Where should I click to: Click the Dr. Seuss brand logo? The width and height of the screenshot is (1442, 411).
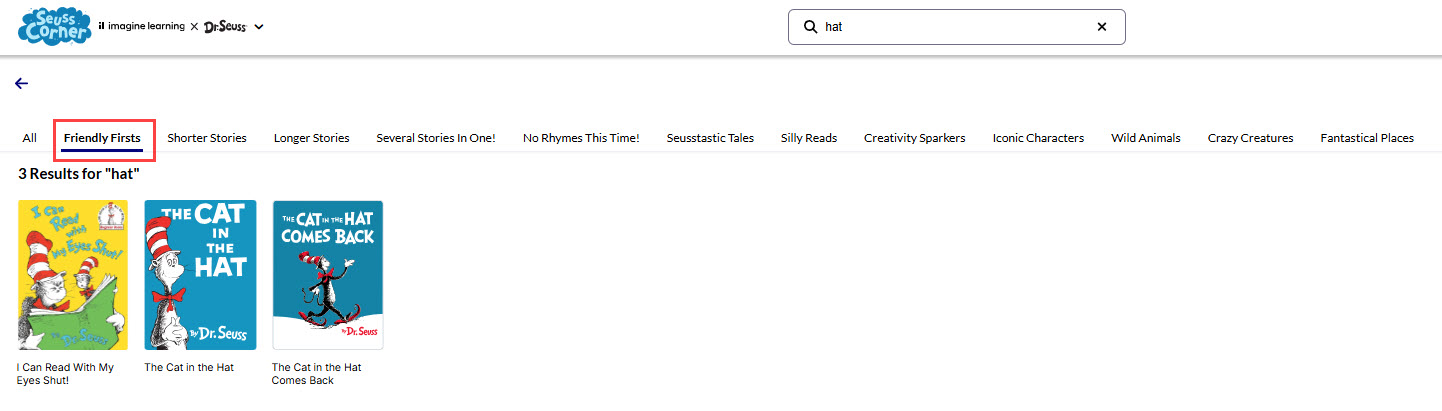point(225,27)
